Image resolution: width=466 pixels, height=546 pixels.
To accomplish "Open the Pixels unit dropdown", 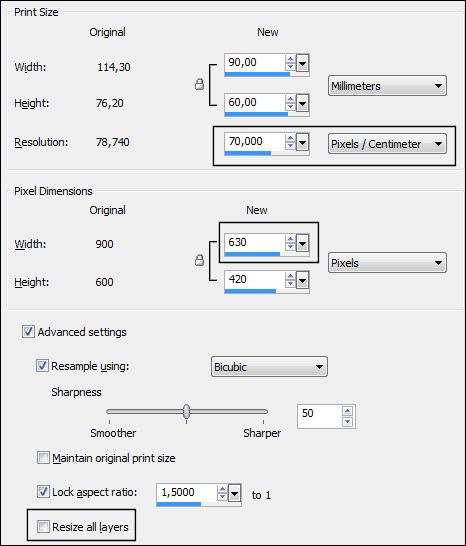I will pyautogui.click(x=387, y=263).
